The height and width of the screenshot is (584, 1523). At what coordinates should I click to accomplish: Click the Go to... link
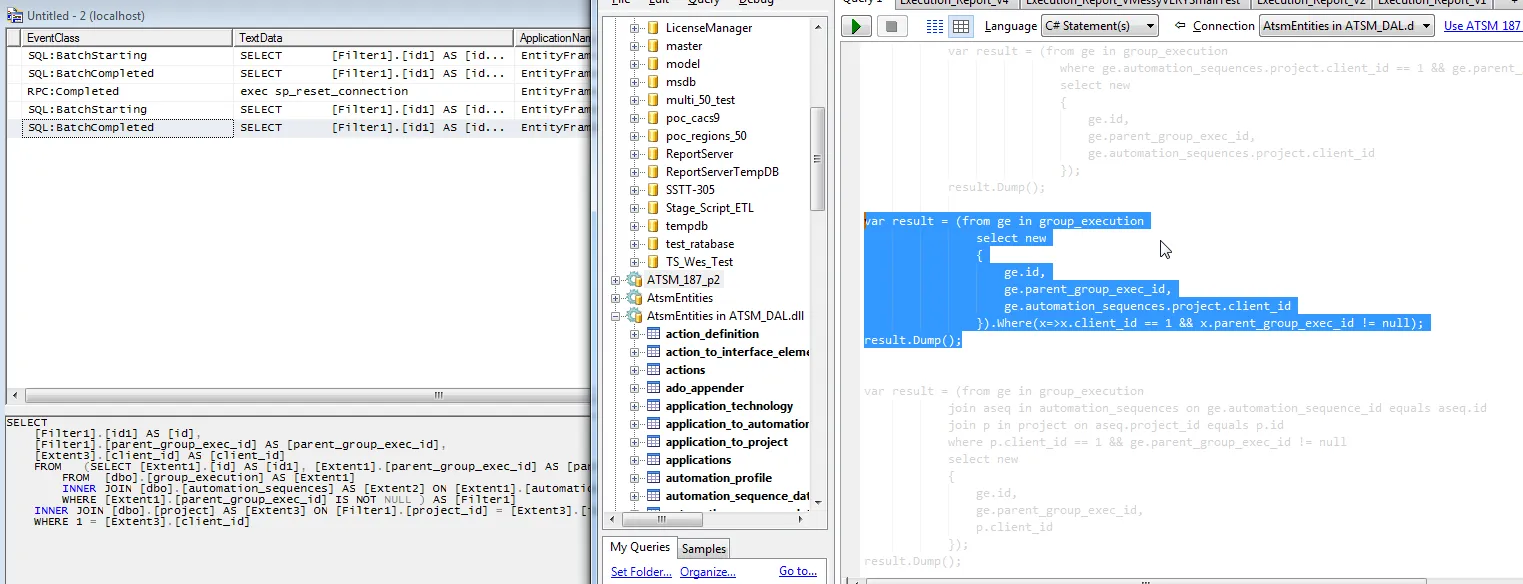tap(798, 572)
